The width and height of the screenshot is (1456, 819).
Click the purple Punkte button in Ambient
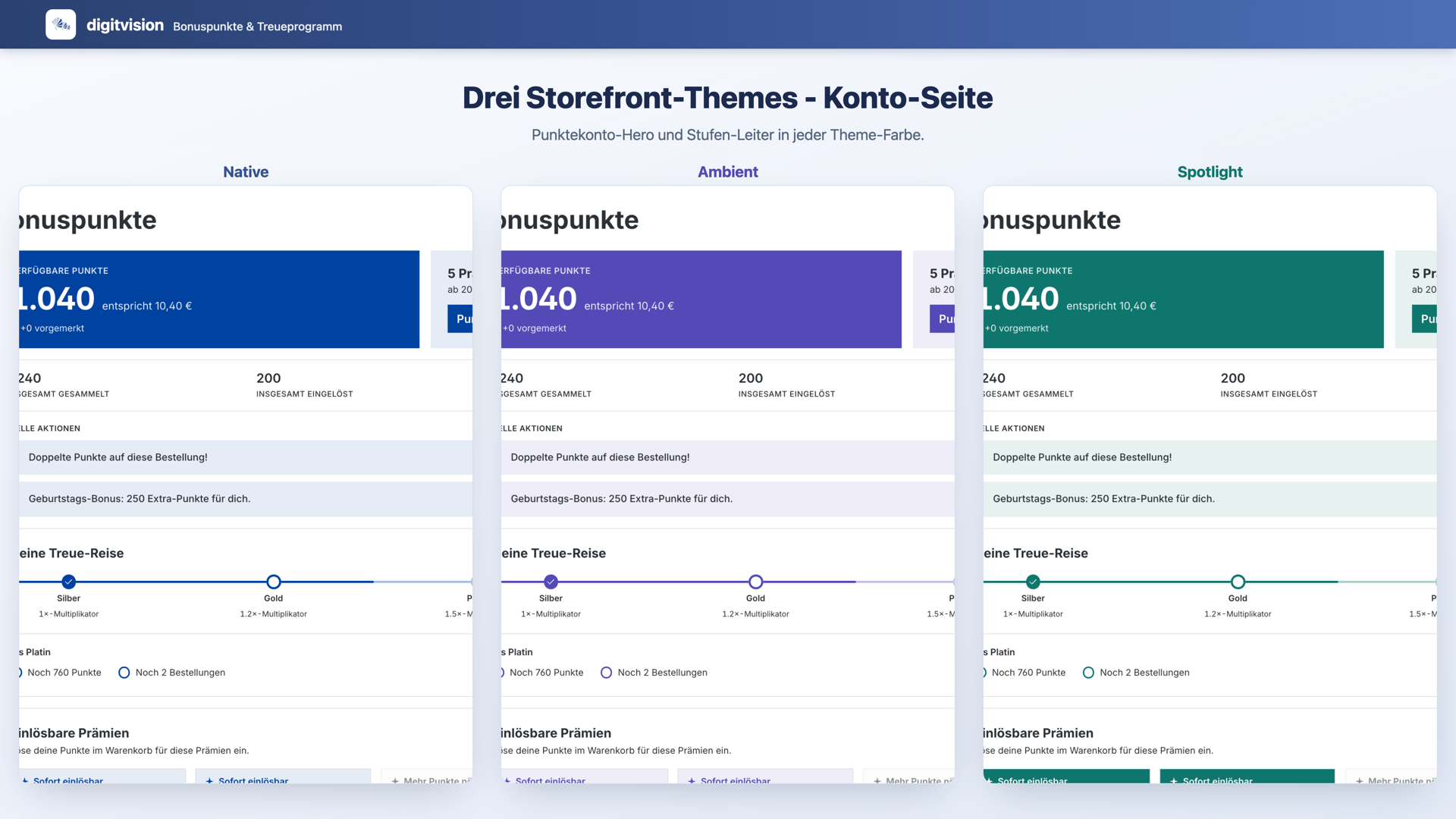point(943,318)
